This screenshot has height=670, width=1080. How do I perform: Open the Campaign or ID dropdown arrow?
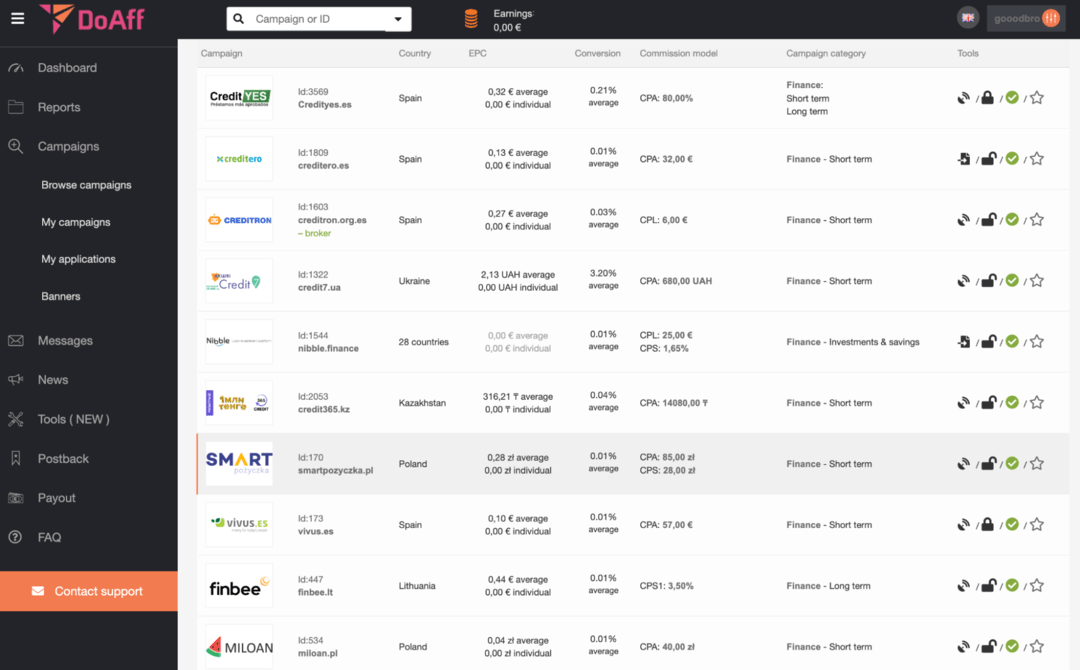click(398, 19)
